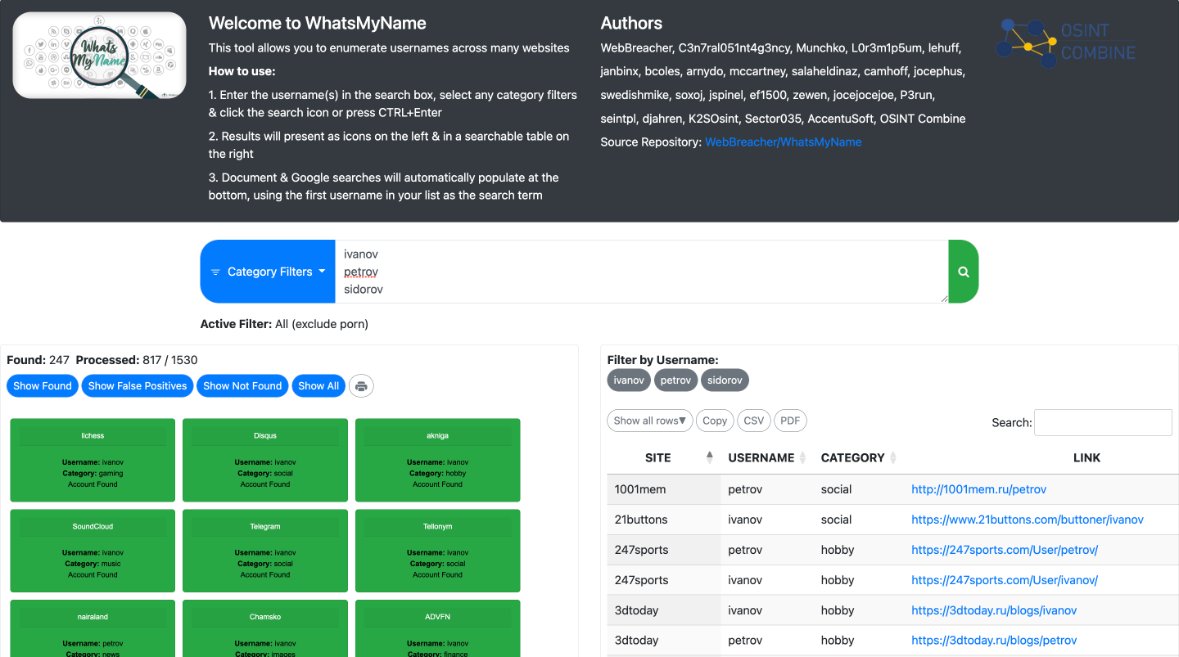Open the 1001mem.ru/petrov link
This screenshot has height=657, width=1179.
click(x=978, y=489)
